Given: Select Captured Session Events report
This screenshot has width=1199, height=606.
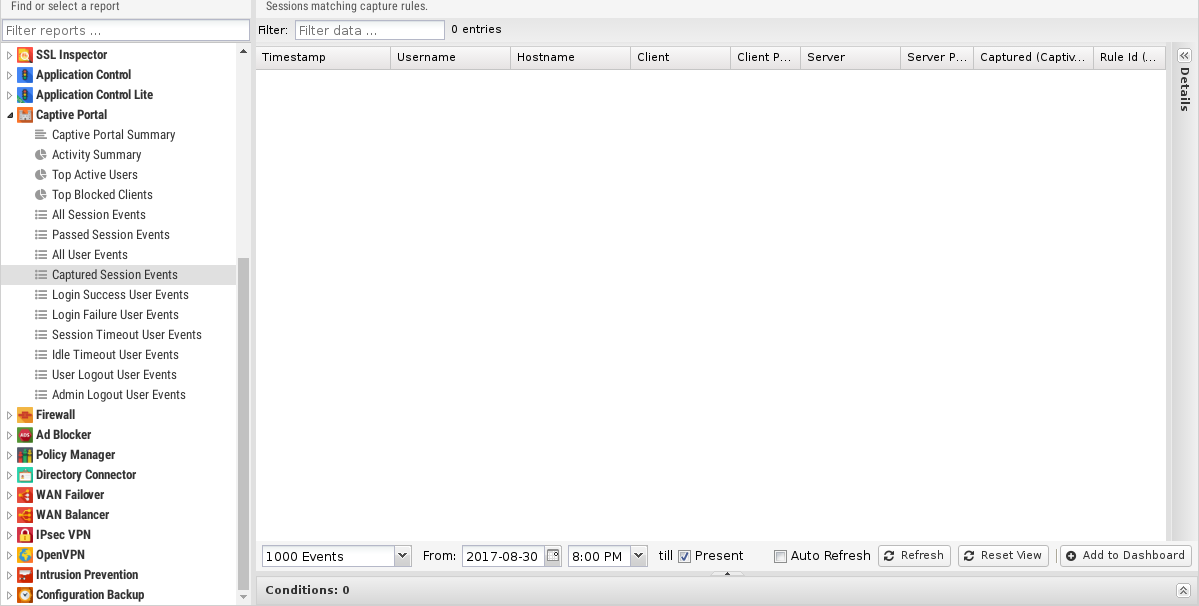Looking at the screenshot, I should 119,275.
